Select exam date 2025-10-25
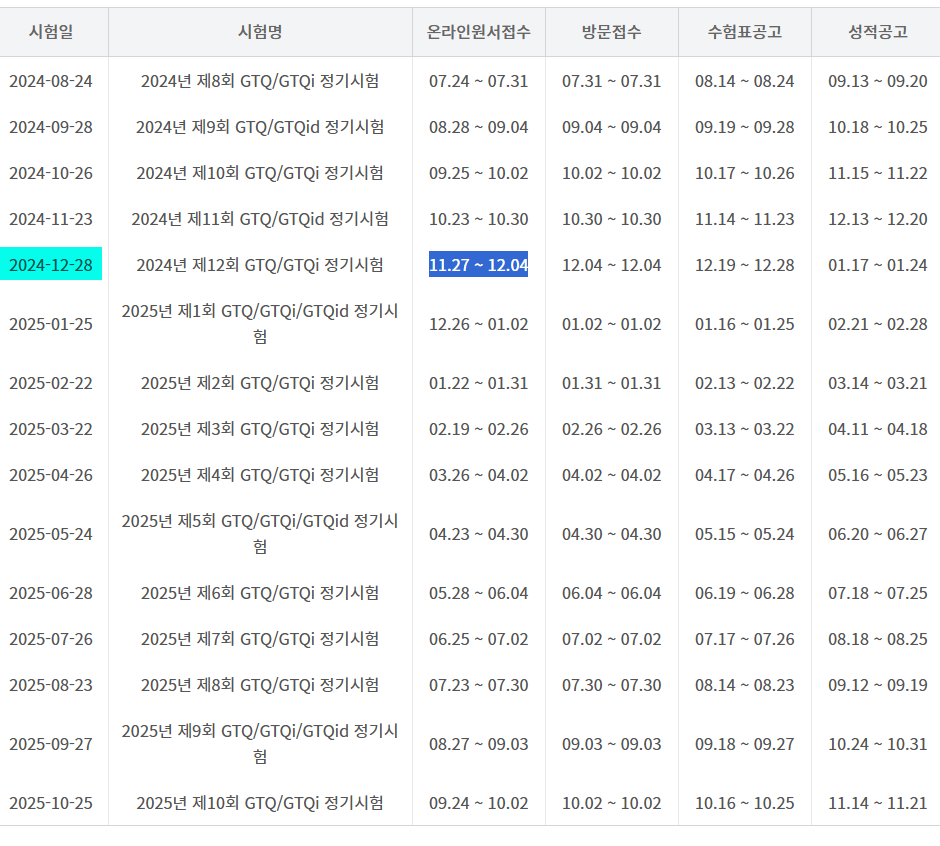940x846 pixels. [x=51, y=803]
